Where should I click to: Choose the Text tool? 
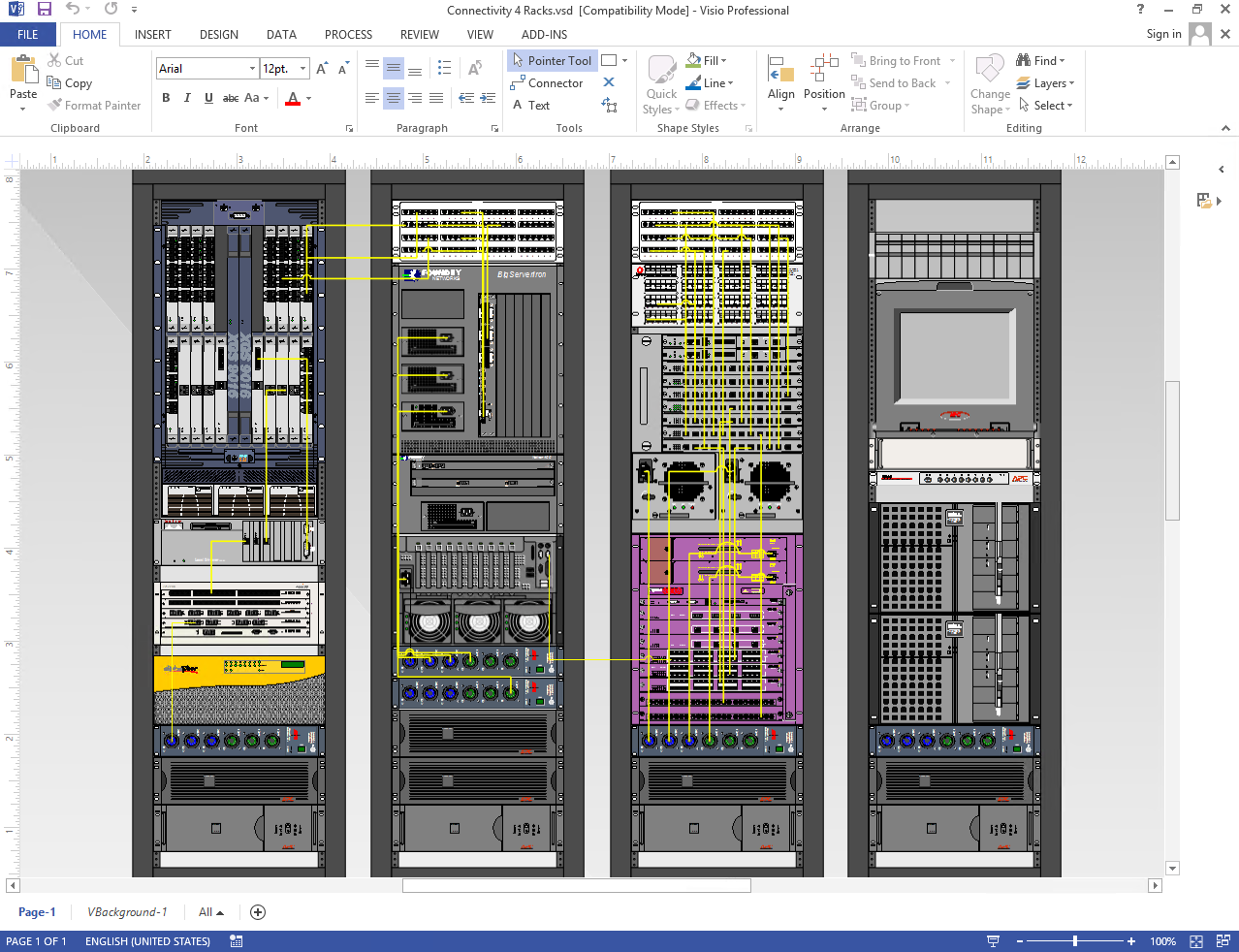pos(531,106)
